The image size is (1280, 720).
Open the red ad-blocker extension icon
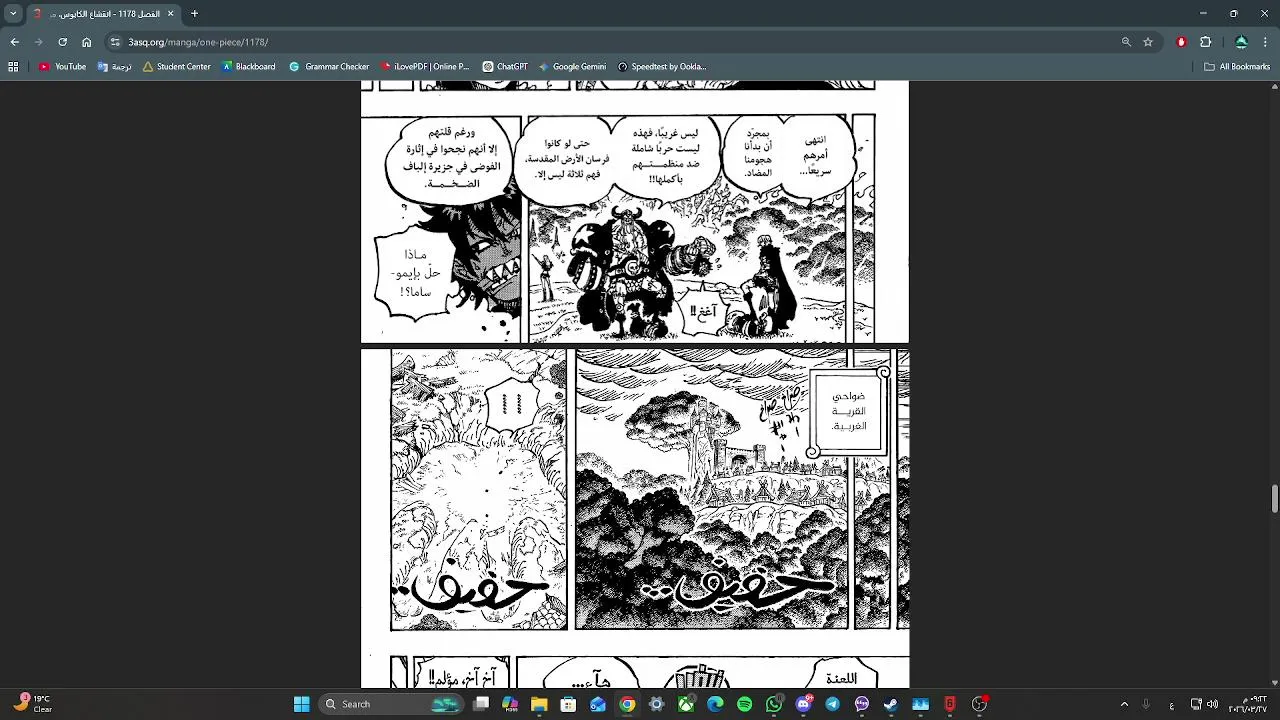pos(1181,42)
